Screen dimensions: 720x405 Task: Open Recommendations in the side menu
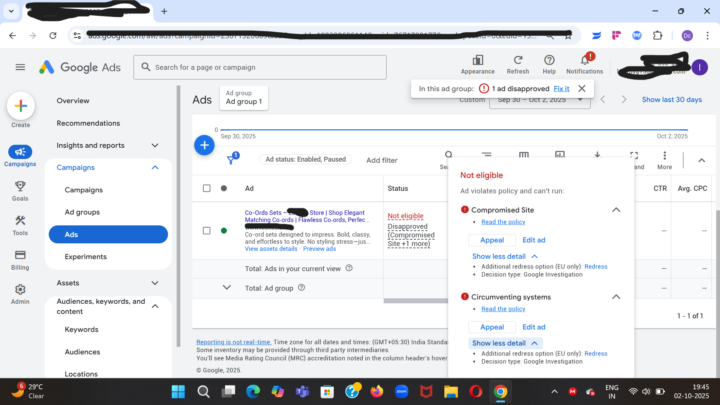[x=88, y=123]
